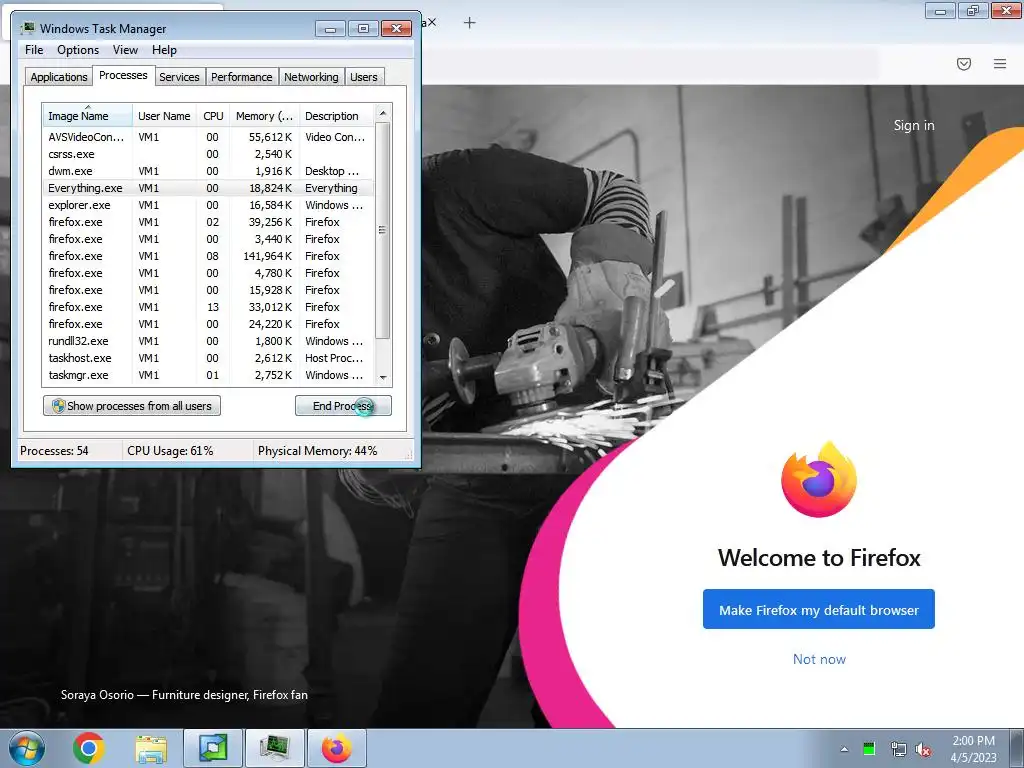Open a new Firefox tab with plus icon

click(470, 23)
